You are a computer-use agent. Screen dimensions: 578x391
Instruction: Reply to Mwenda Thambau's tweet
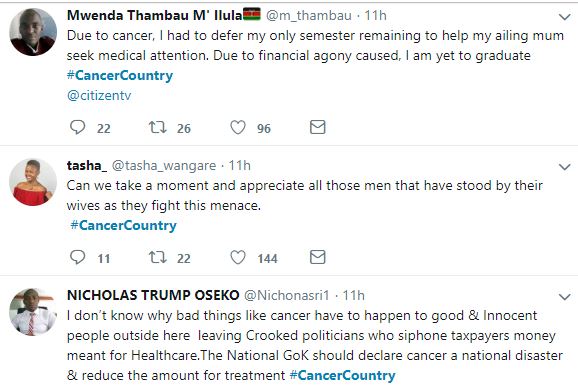[x=78, y=128]
